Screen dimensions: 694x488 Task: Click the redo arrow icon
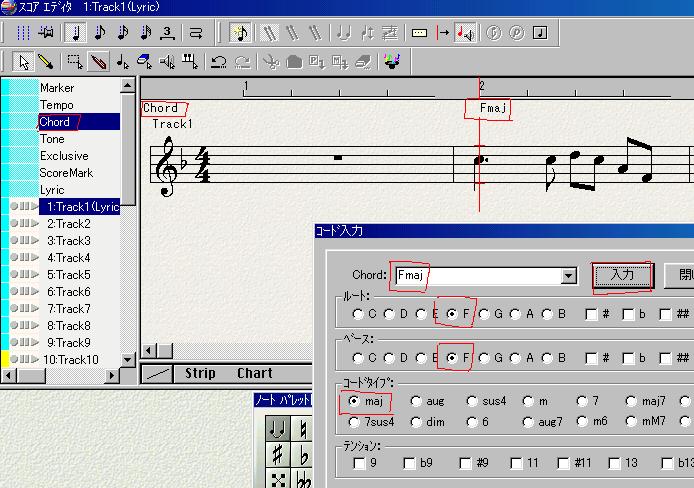tap(243, 61)
